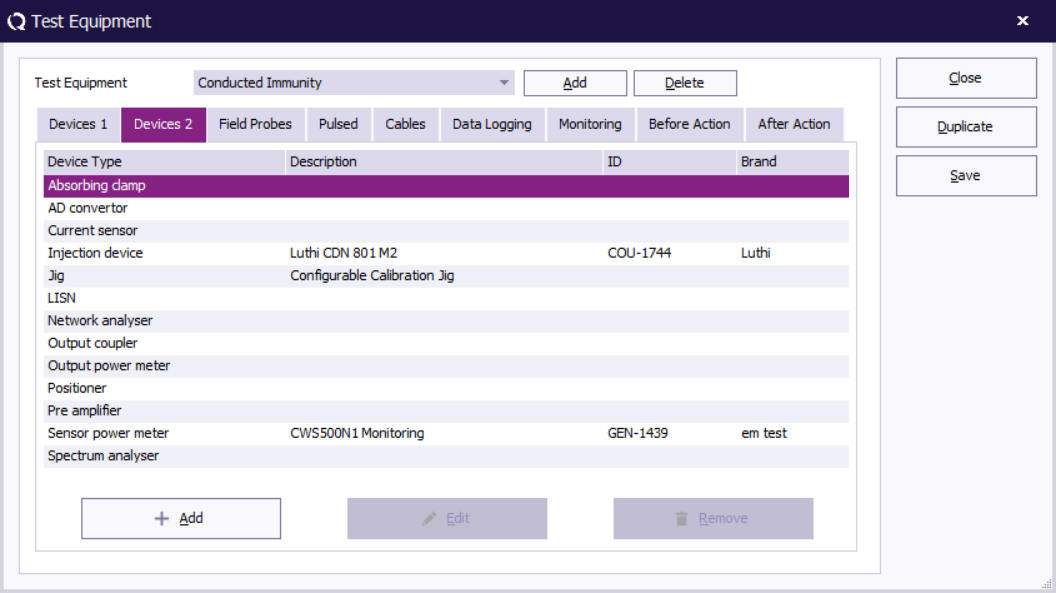Viewport: 1056px width, 593px height.
Task: Select the Output coupler row
Action: click(446, 343)
